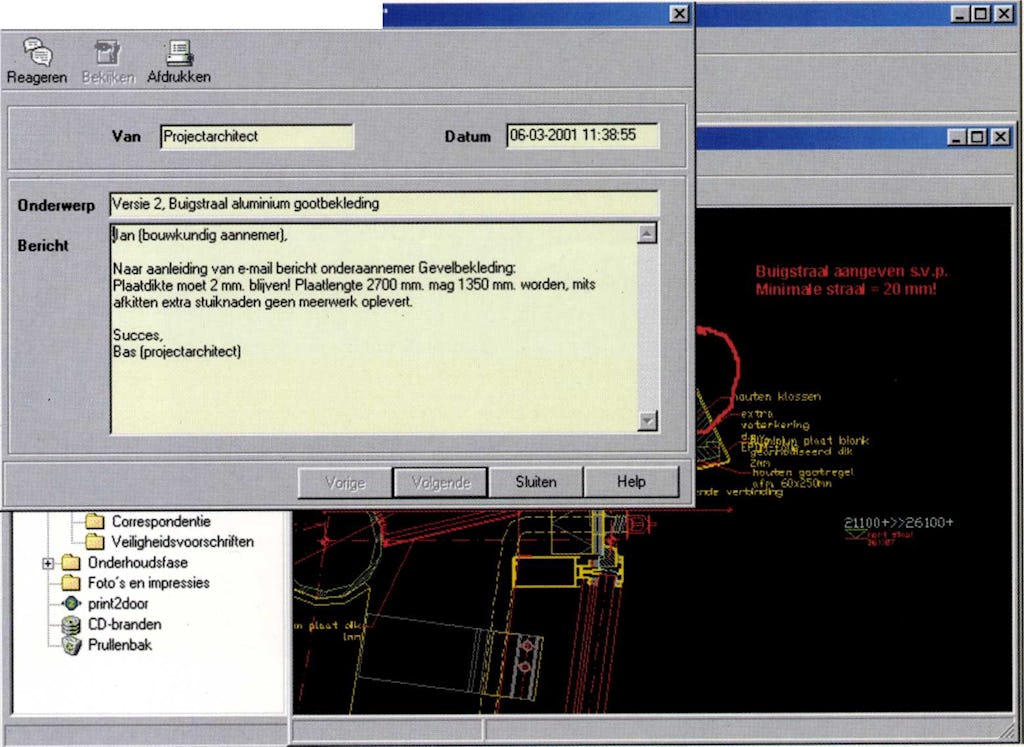Open the Prullenbak trash icon
This screenshot has width=1024, height=747.
(x=71, y=645)
